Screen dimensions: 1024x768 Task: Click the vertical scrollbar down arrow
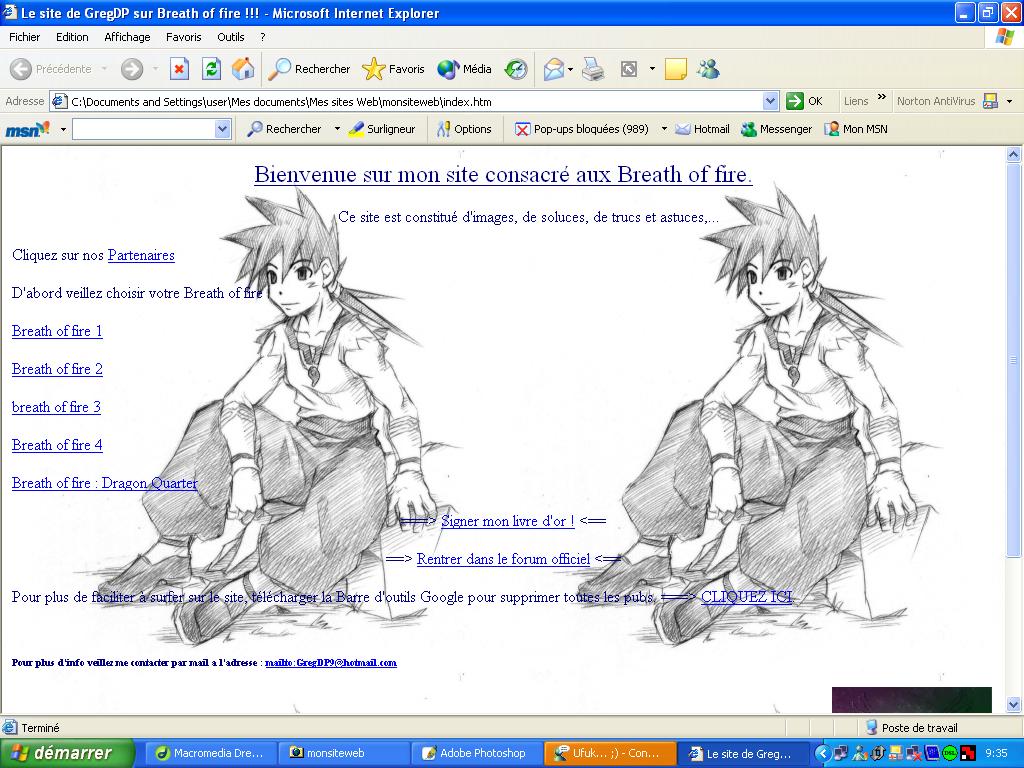coord(1014,704)
